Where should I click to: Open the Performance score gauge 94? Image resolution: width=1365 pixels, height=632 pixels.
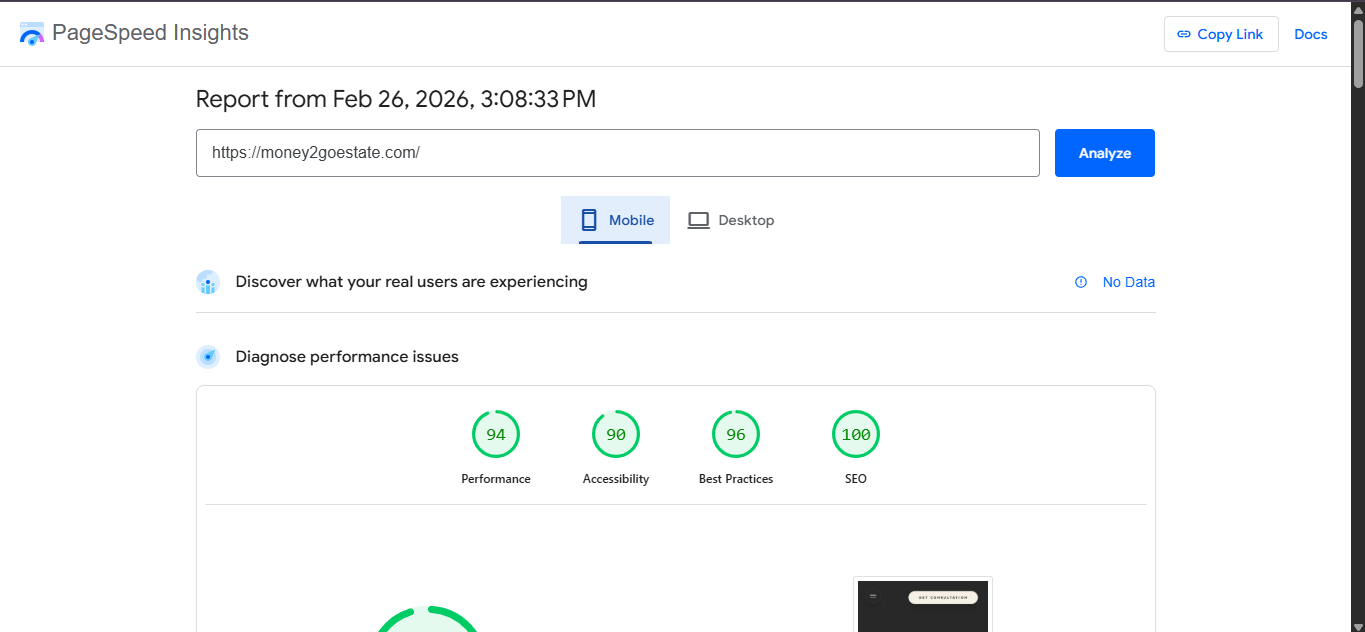(496, 434)
